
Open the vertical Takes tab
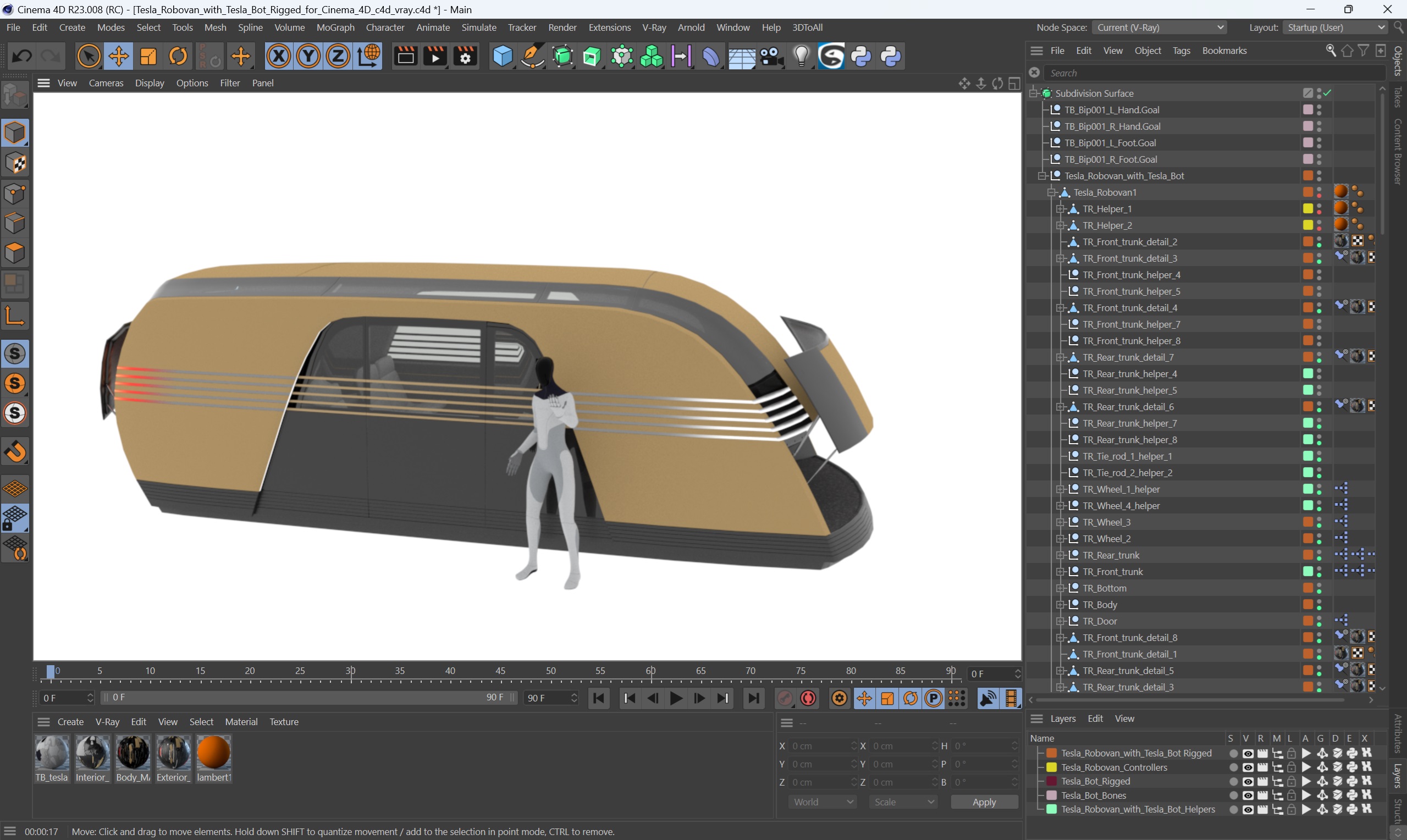pos(1398,96)
